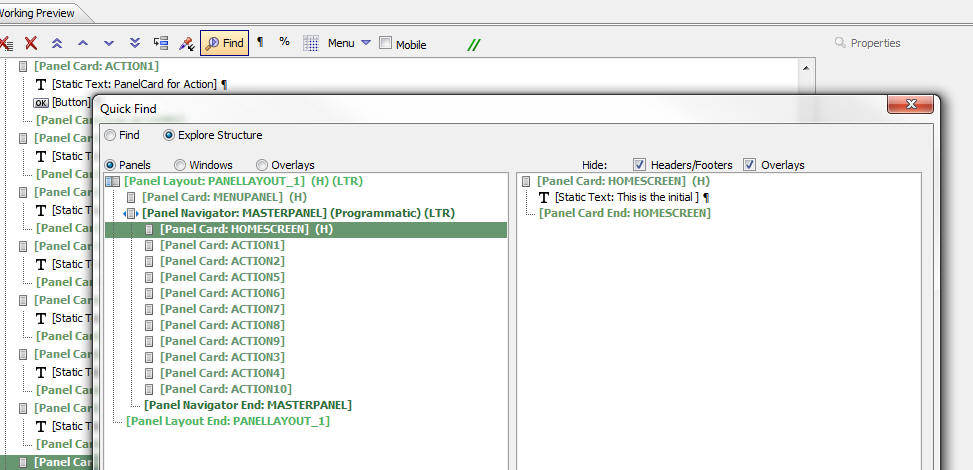Screen dimensions: 973x470
Task: Click the OK Button icon in background tree
Action: 41,102
